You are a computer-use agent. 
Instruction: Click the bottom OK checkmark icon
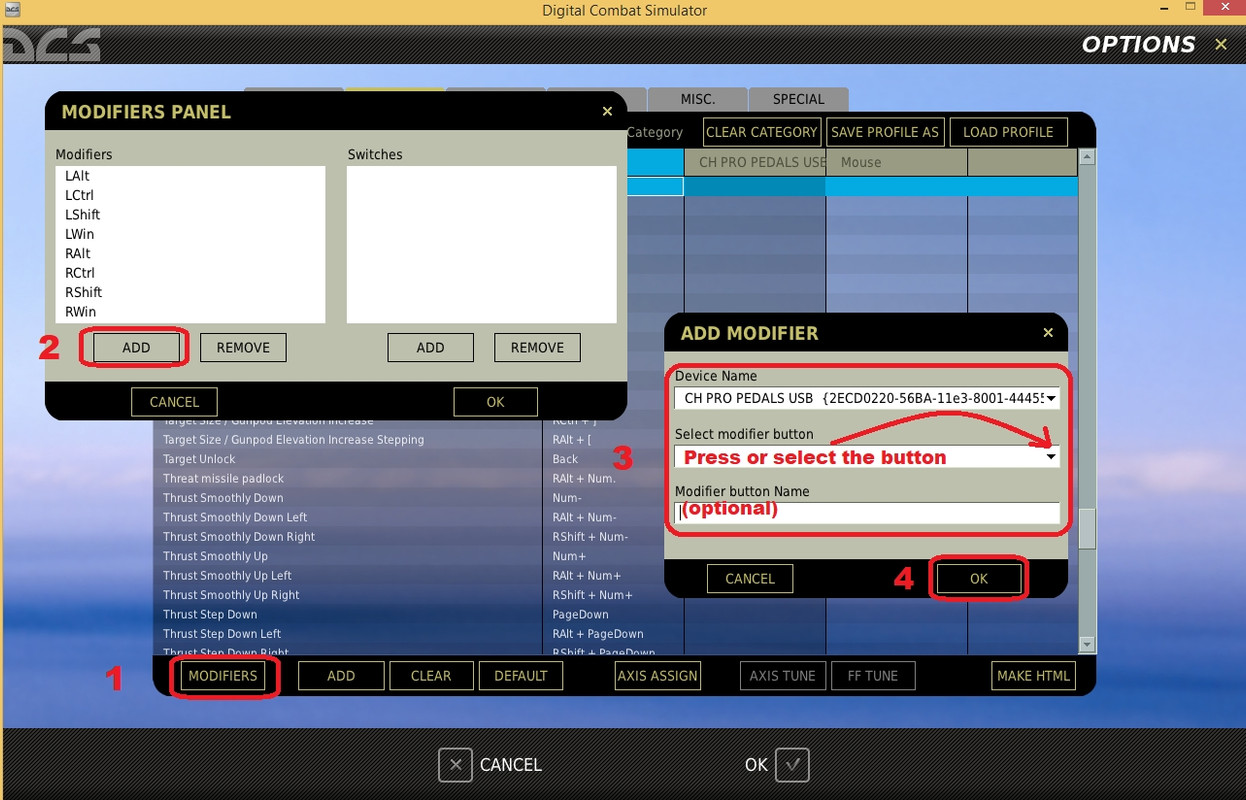pos(792,765)
